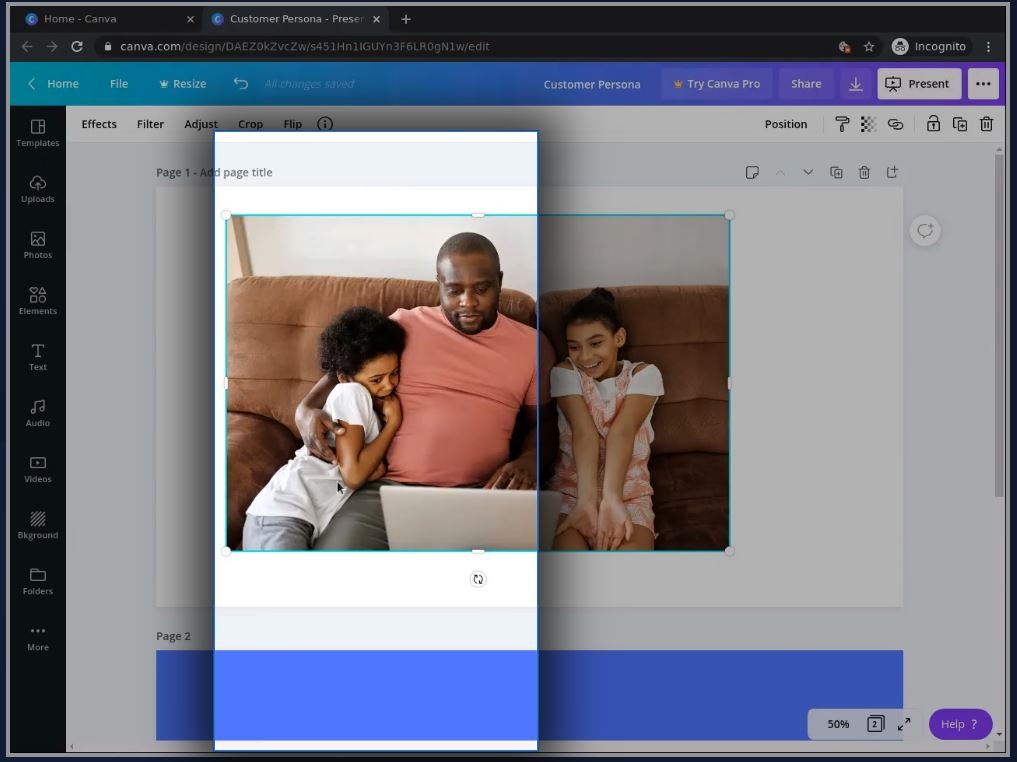The width and height of the screenshot is (1017, 762).
Task: Click the image info icon
Action: [x=325, y=124]
